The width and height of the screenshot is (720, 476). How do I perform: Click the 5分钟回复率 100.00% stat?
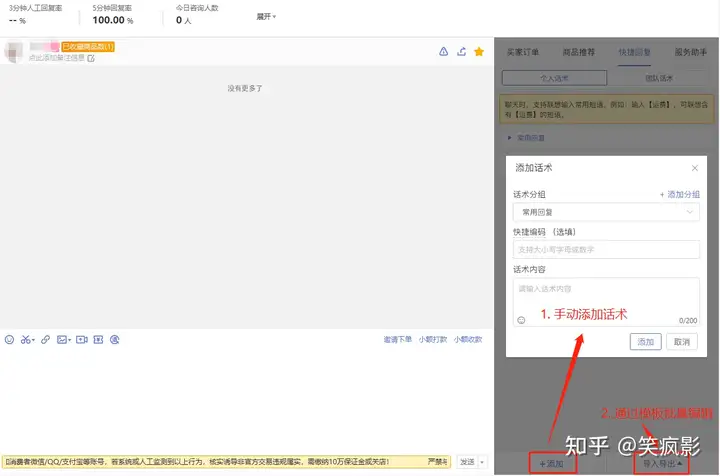pyautogui.click(x=113, y=15)
